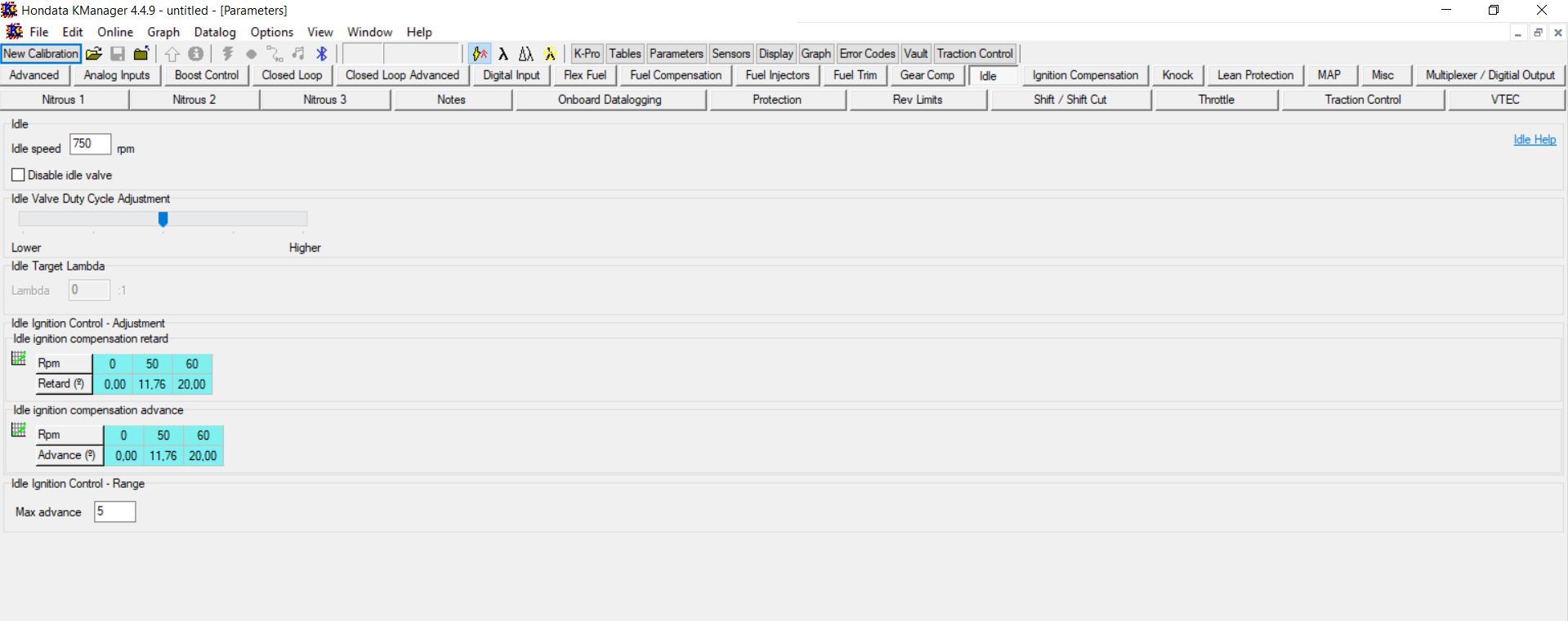This screenshot has width=1568, height=621.
Task: Click the Idle Valve Duty Cycle slider handle
Action: click(163, 219)
